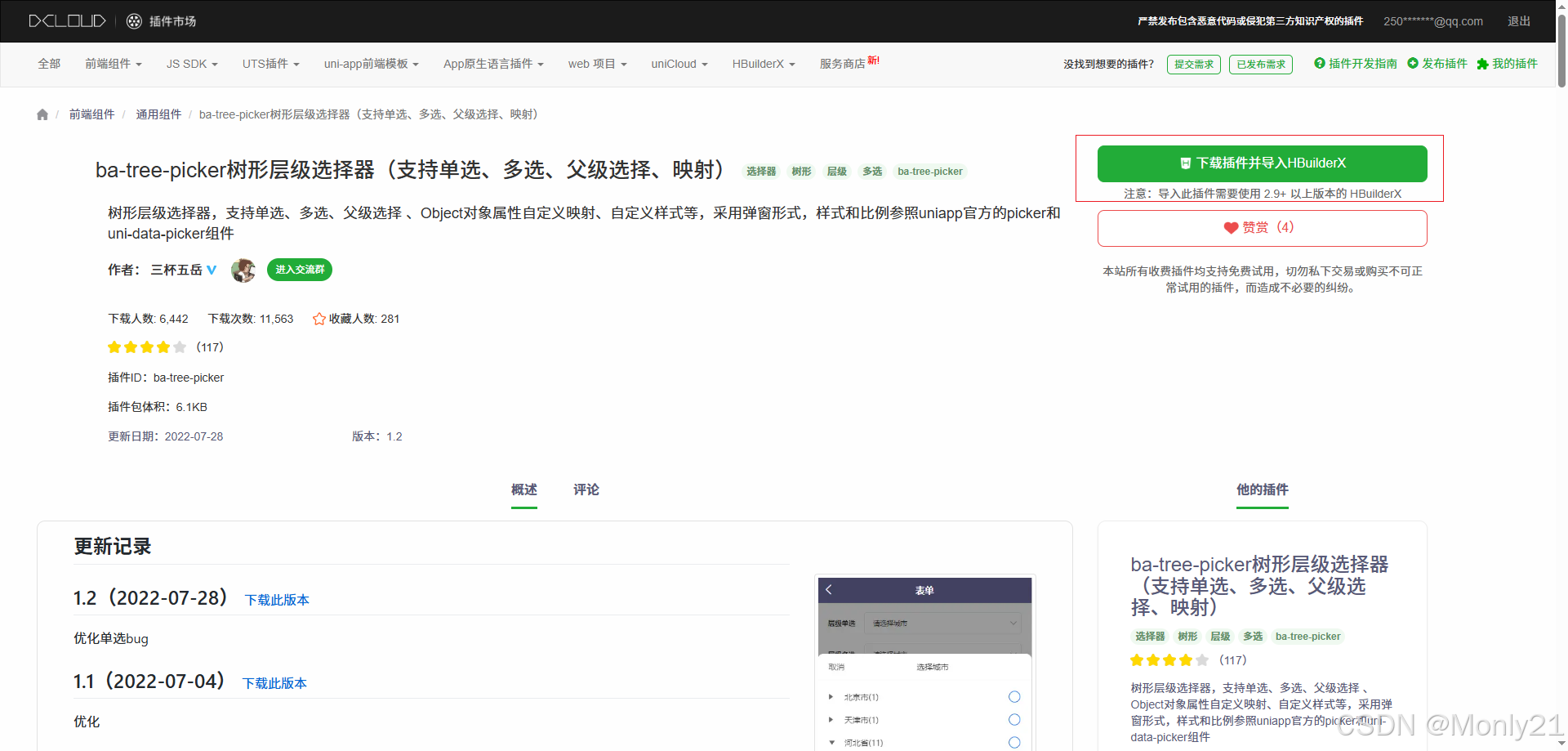Open 请选择城市 dropdown in phone preview
The height and width of the screenshot is (751, 1568).
[x=943, y=623]
